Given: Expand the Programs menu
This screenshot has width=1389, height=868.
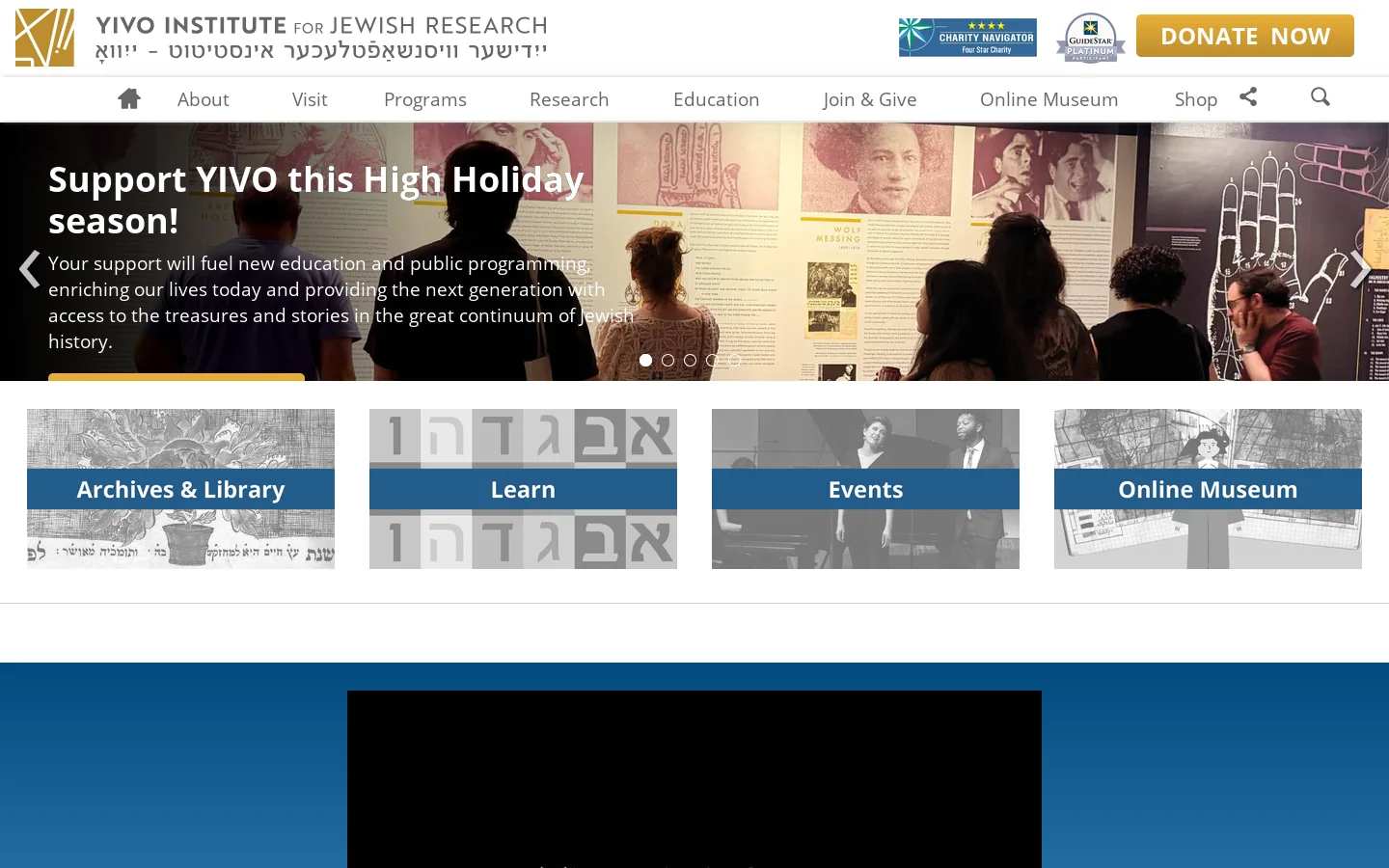Looking at the screenshot, I should click(x=425, y=99).
